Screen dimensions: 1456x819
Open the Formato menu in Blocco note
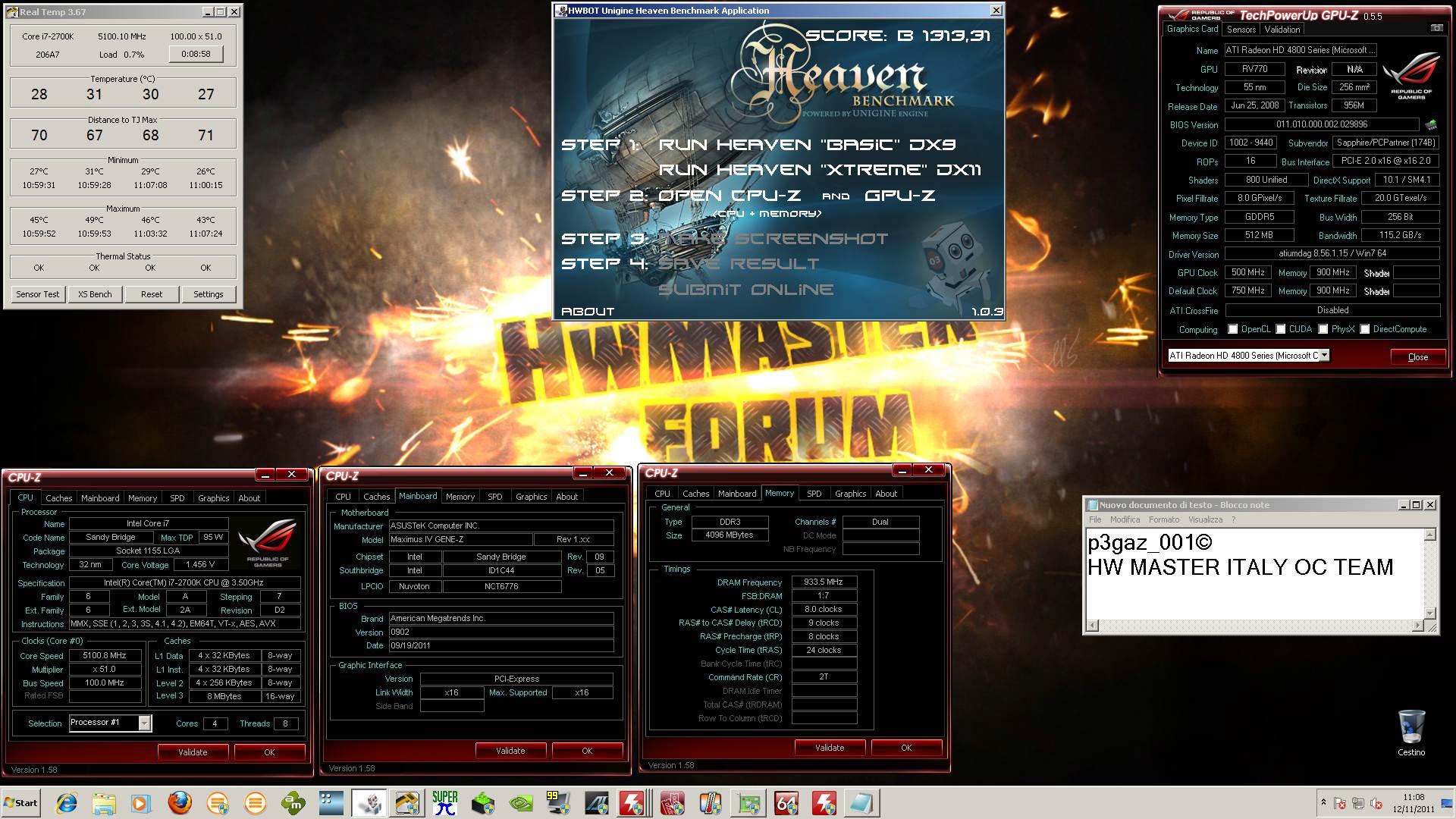coord(1164,520)
